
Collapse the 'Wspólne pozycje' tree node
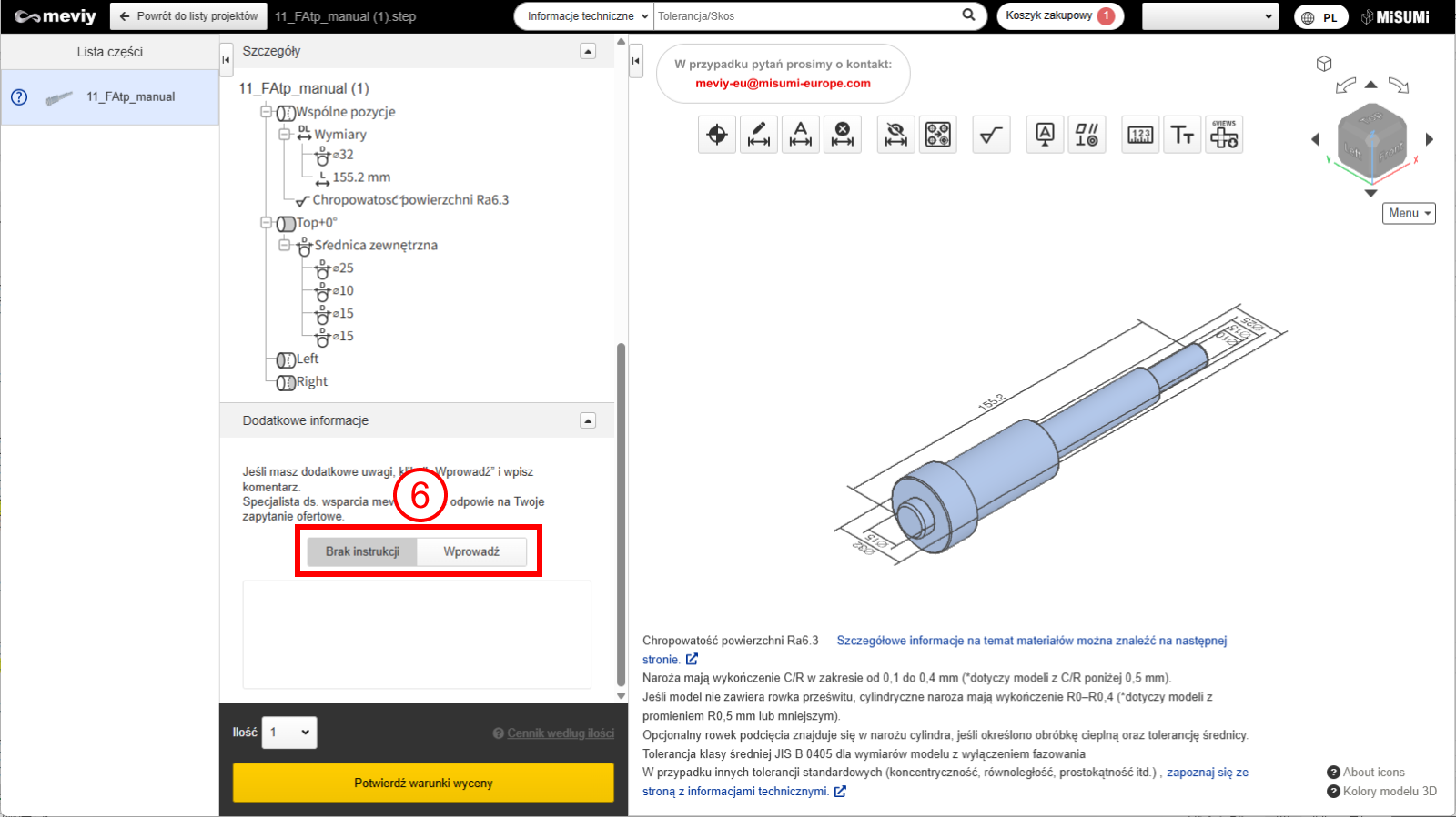(267, 112)
